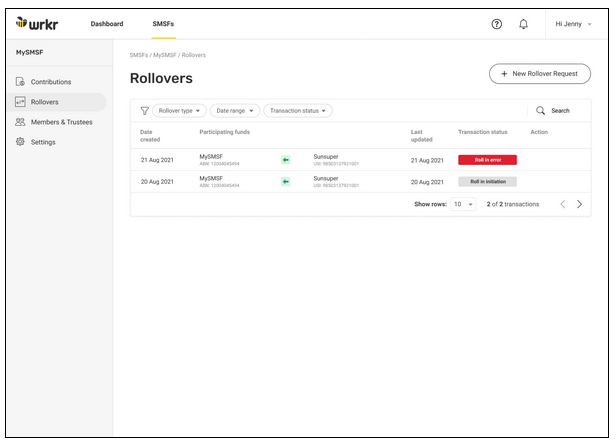Click the Roll in error status badge

[488, 160]
